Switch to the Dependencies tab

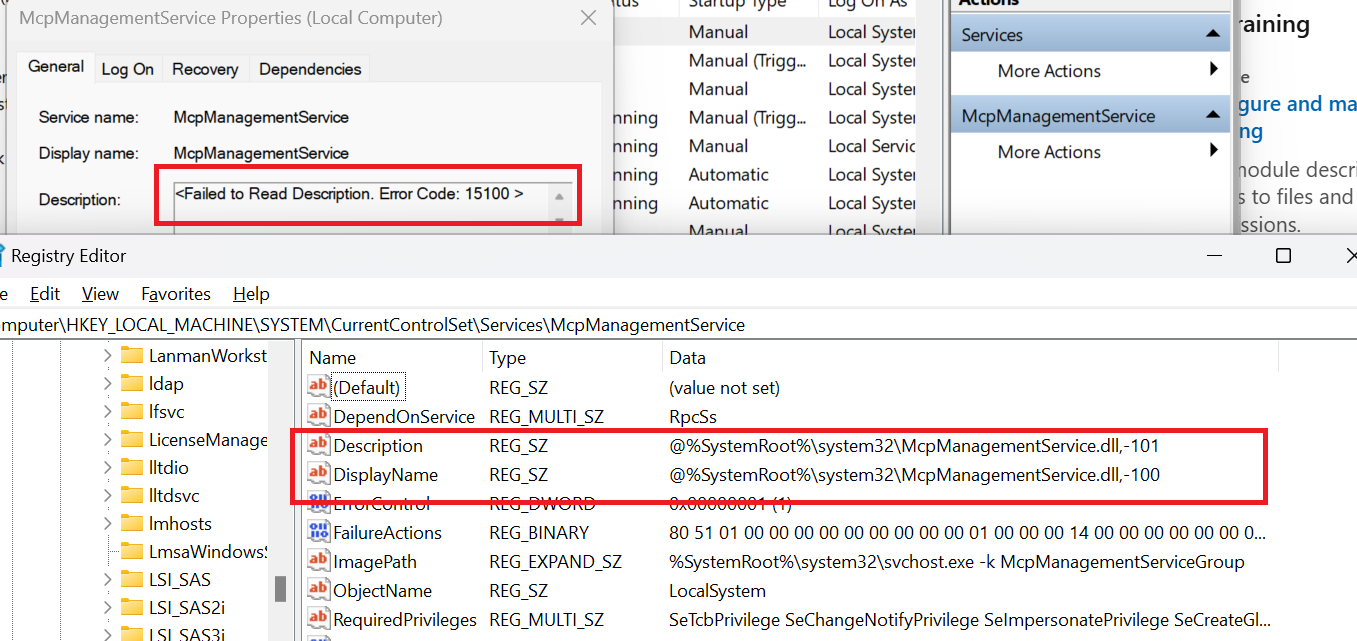[310, 69]
